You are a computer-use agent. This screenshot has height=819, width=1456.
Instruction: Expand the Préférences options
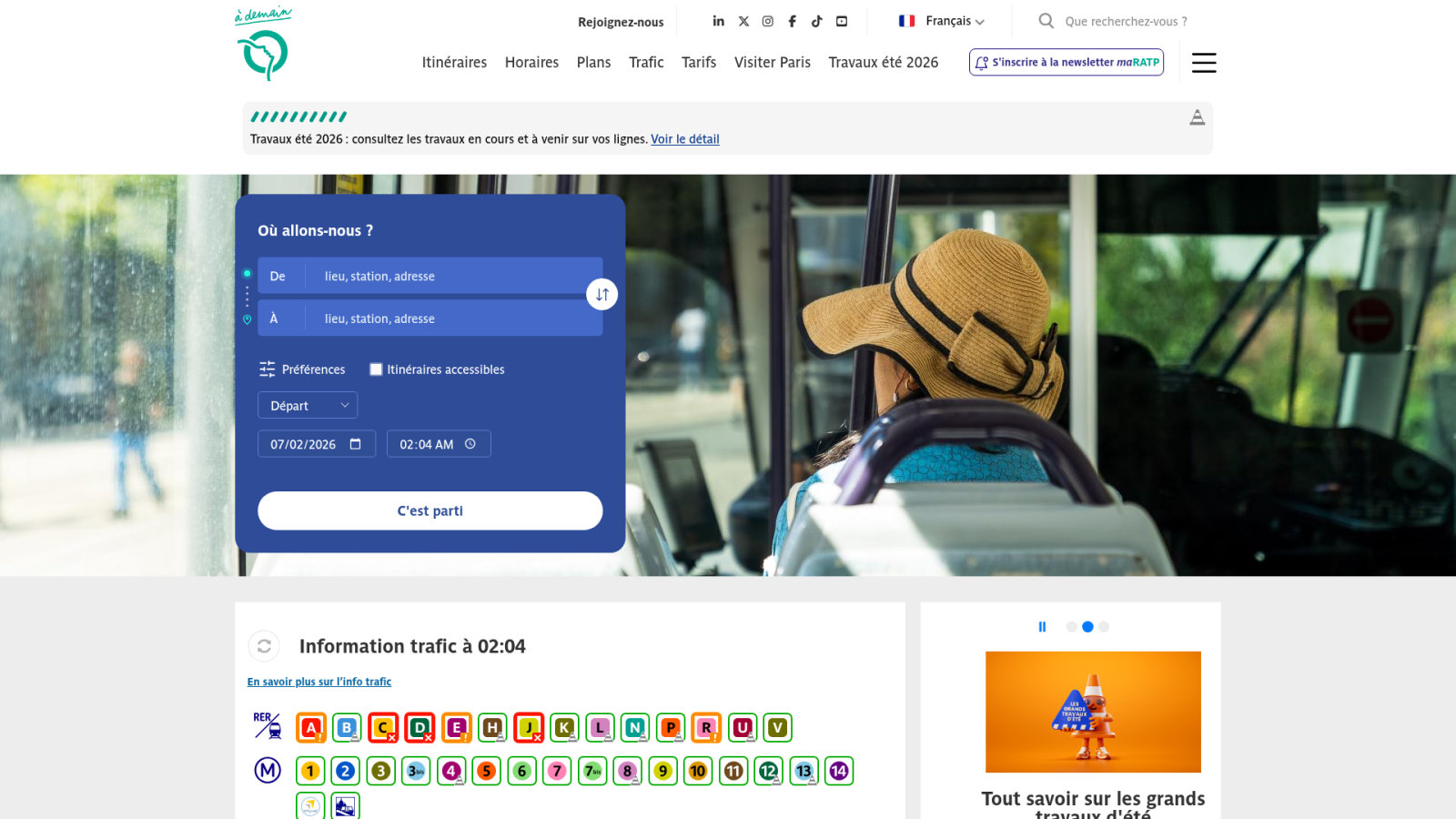302,369
